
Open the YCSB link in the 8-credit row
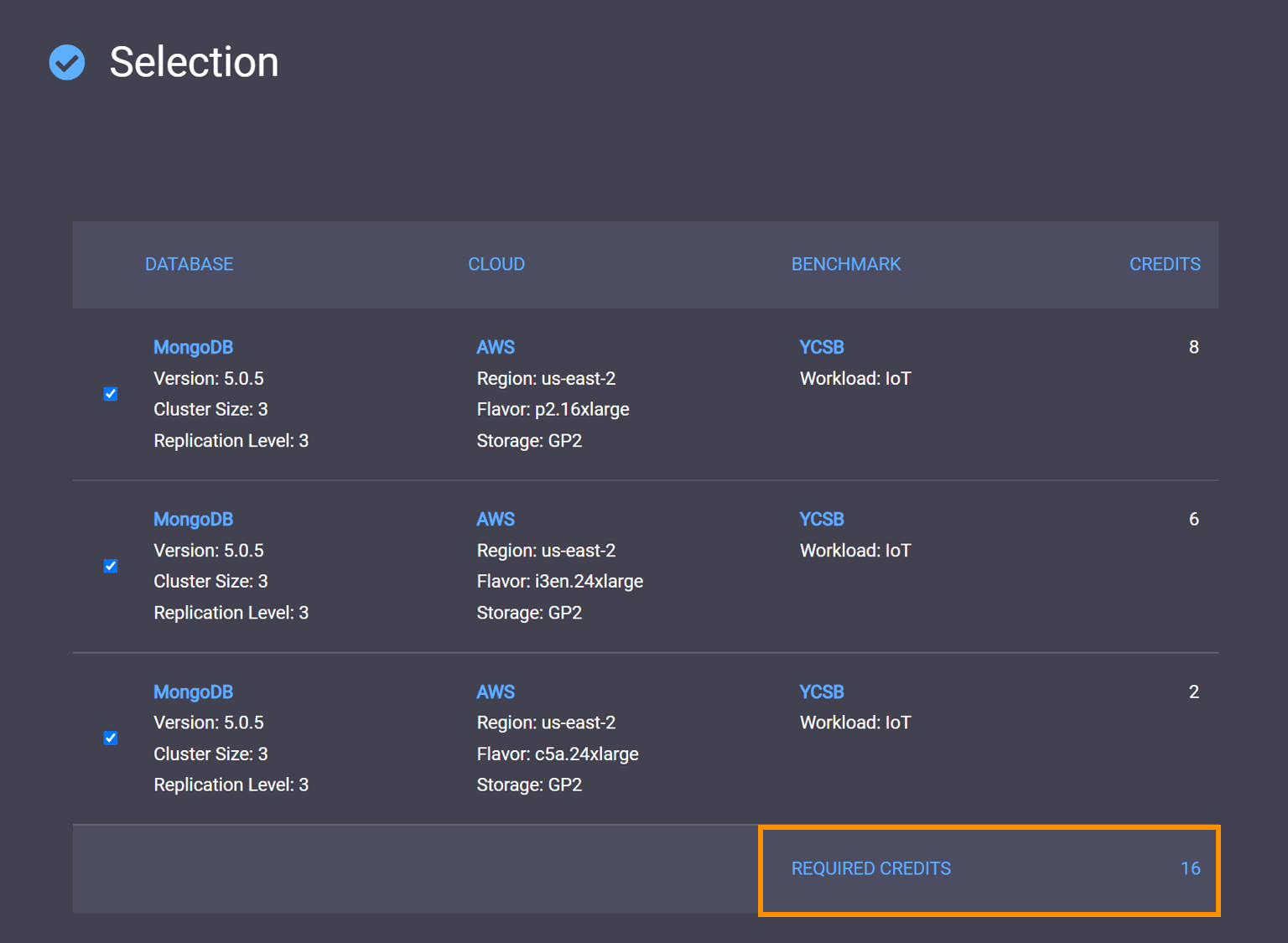[x=821, y=347]
